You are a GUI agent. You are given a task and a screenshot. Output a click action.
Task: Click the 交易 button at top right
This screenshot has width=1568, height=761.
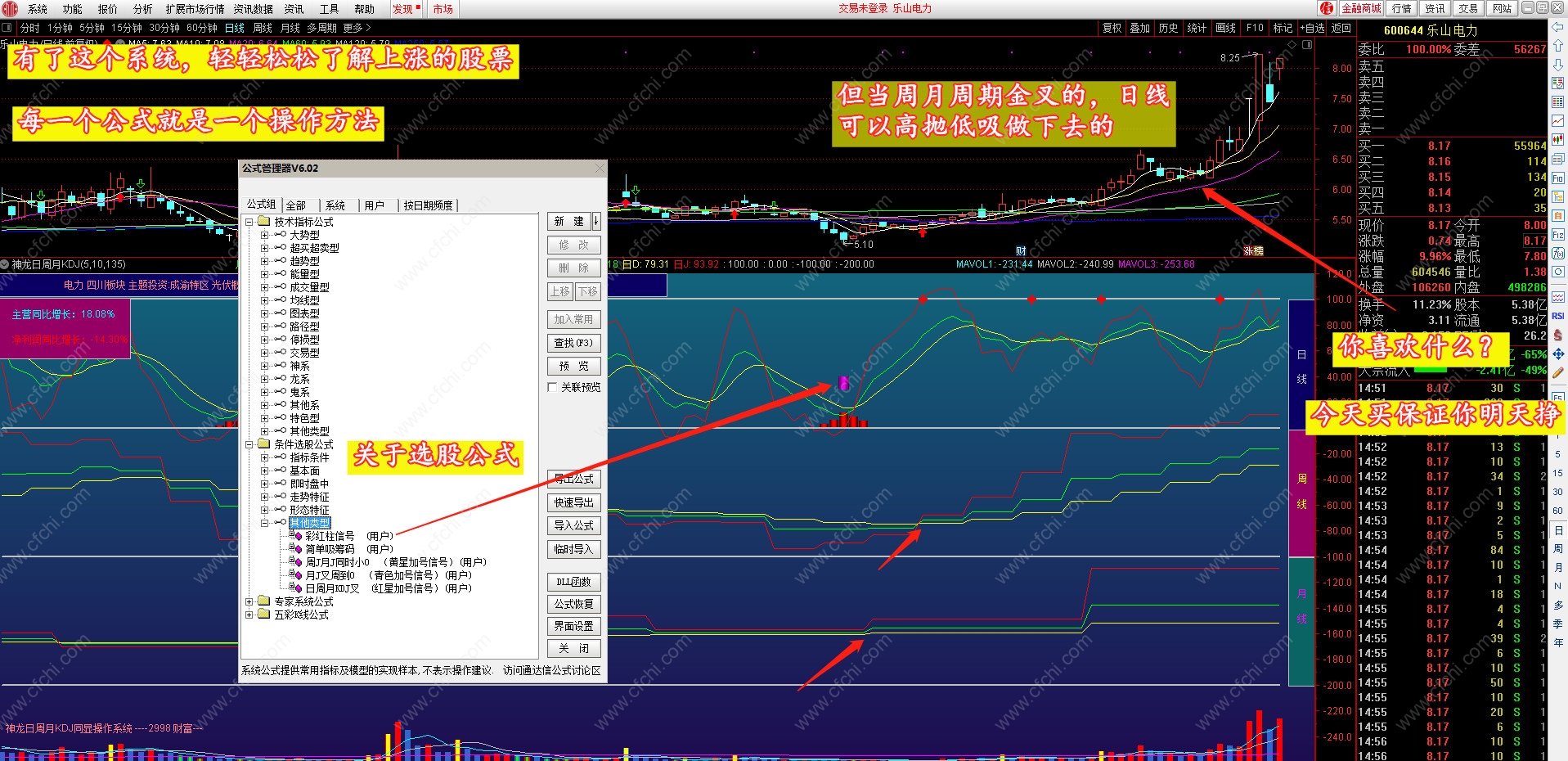[x=1468, y=8]
